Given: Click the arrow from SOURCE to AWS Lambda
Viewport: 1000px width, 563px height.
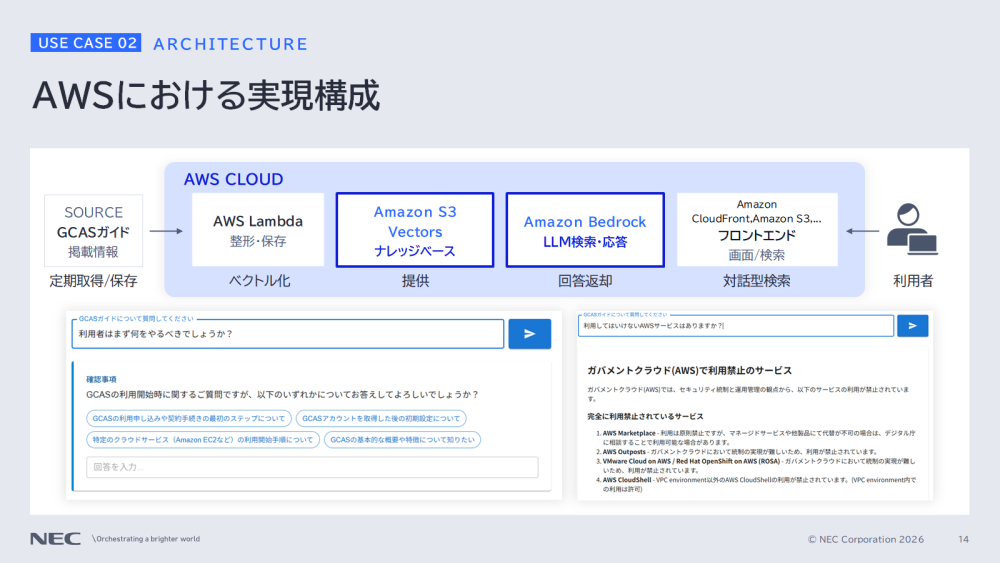Looking at the screenshot, I should (166, 231).
